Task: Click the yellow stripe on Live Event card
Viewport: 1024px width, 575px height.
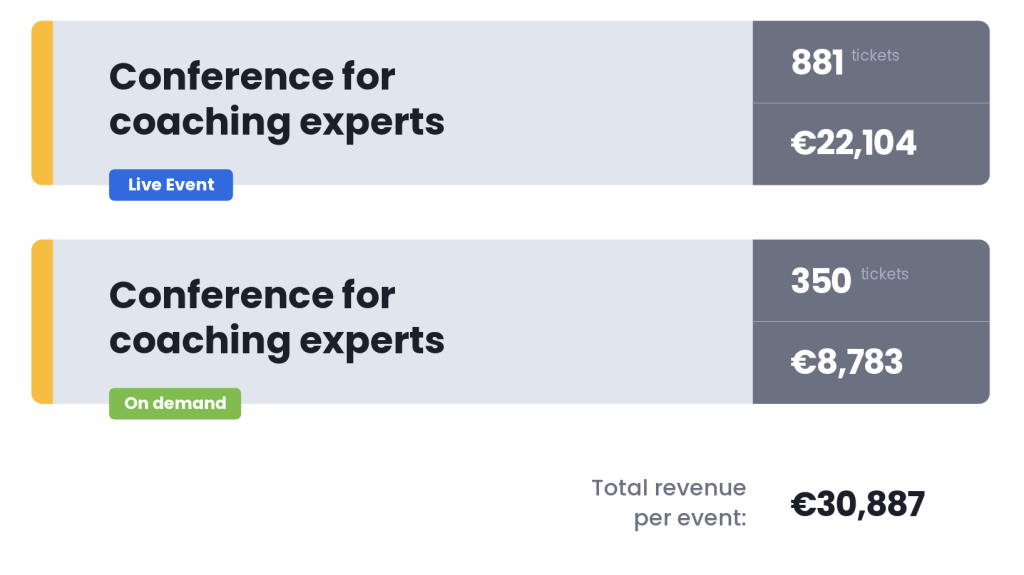Action: 42,103
